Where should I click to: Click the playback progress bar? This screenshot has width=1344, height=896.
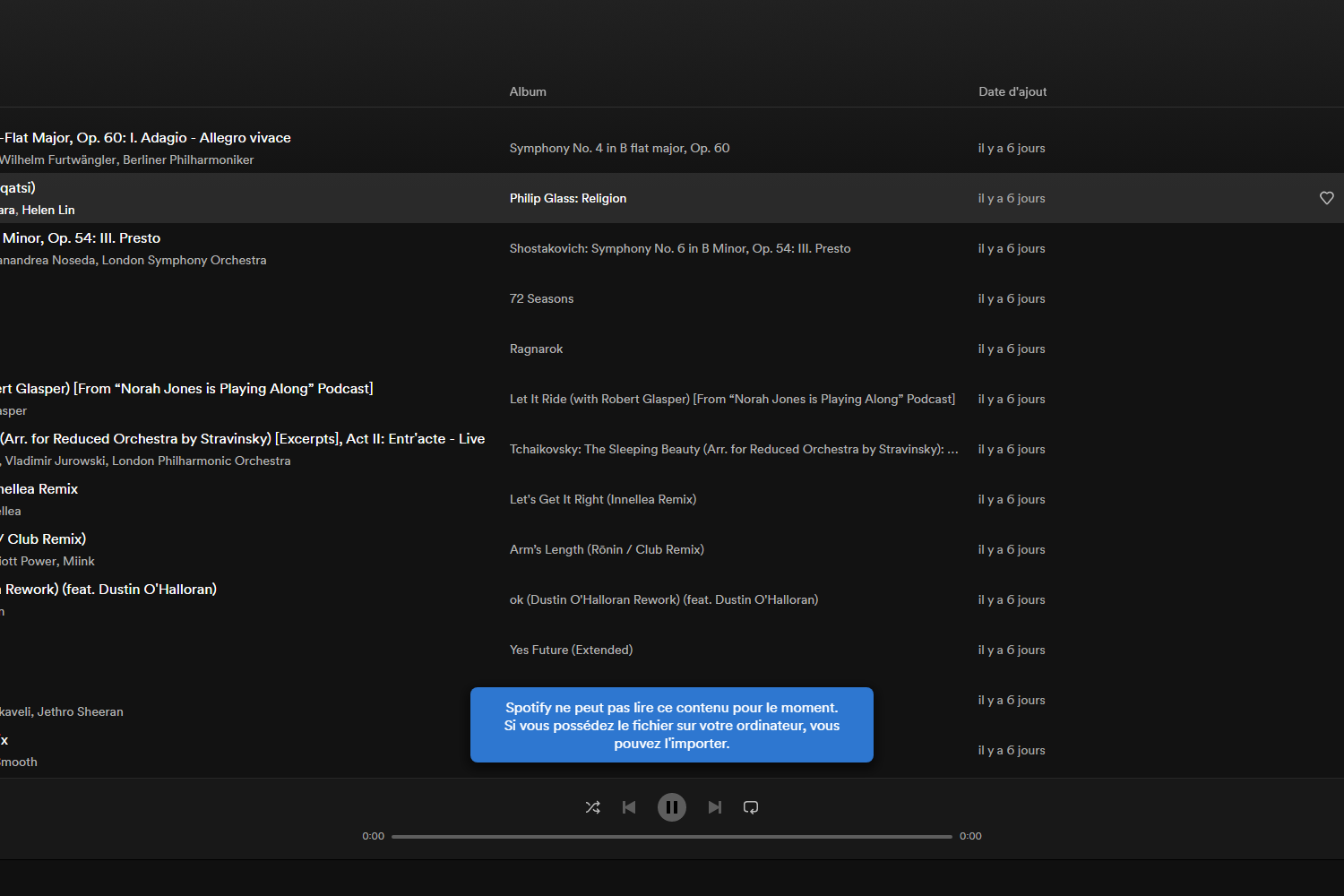(x=672, y=836)
